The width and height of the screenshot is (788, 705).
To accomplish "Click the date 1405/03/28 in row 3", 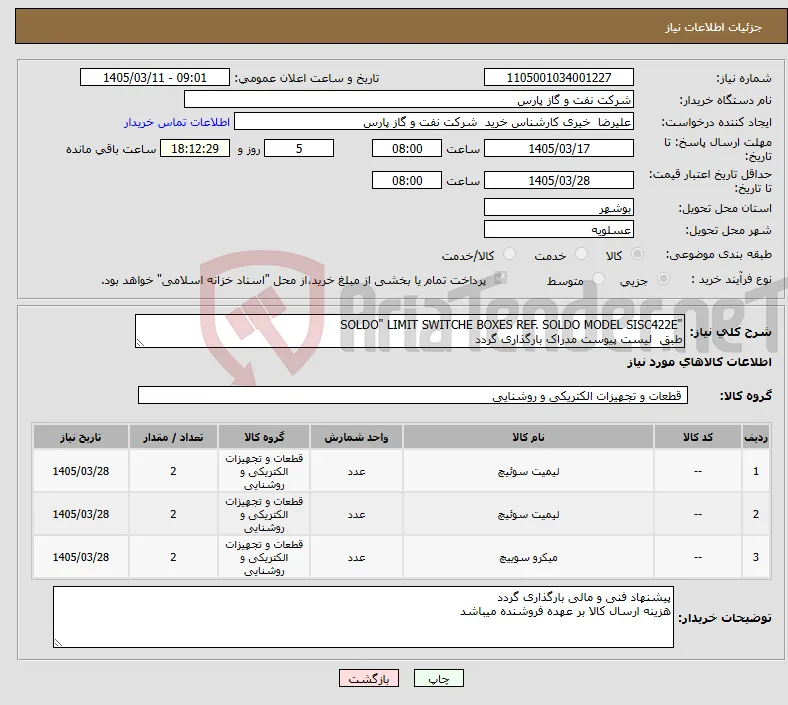I will tap(81, 557).
